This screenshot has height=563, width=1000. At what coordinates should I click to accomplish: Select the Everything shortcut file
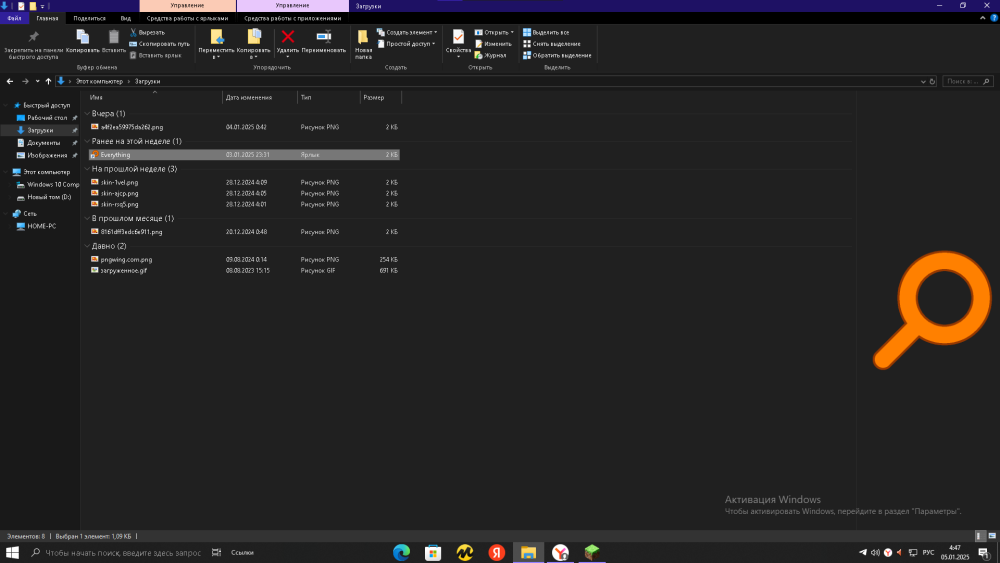point(244,155)
